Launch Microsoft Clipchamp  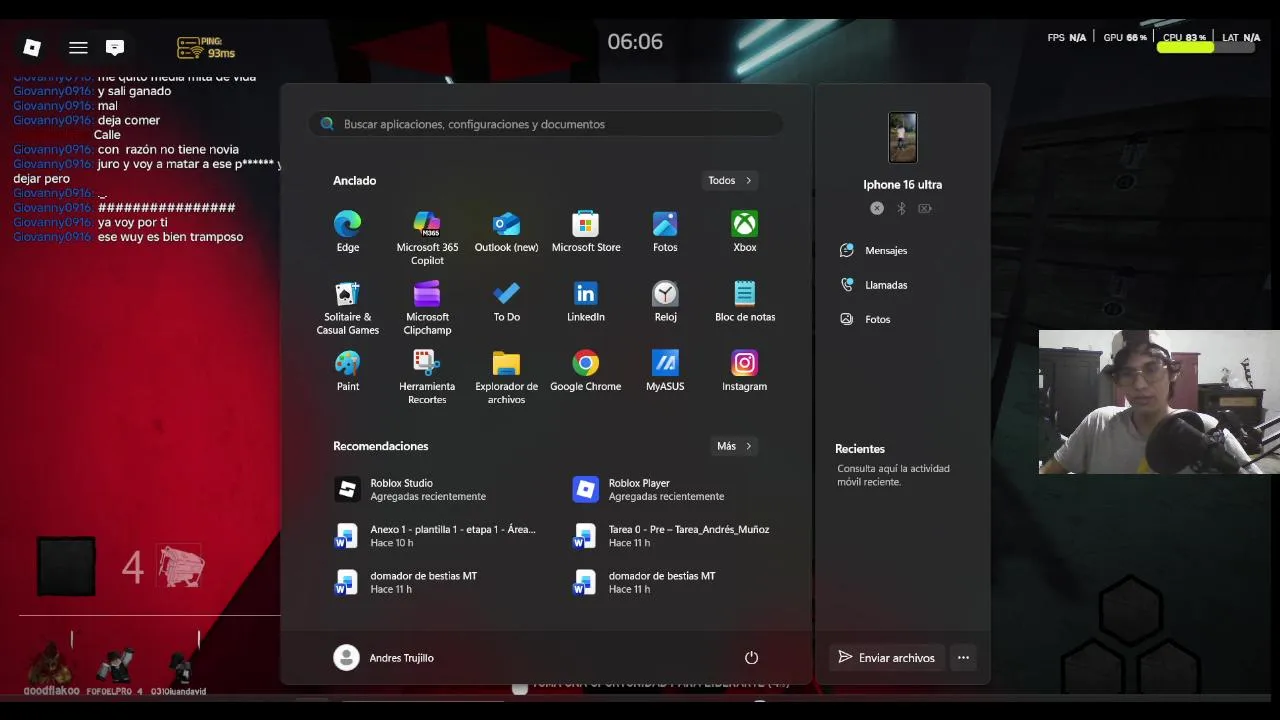pyautogui.click(x=427, y=307)
